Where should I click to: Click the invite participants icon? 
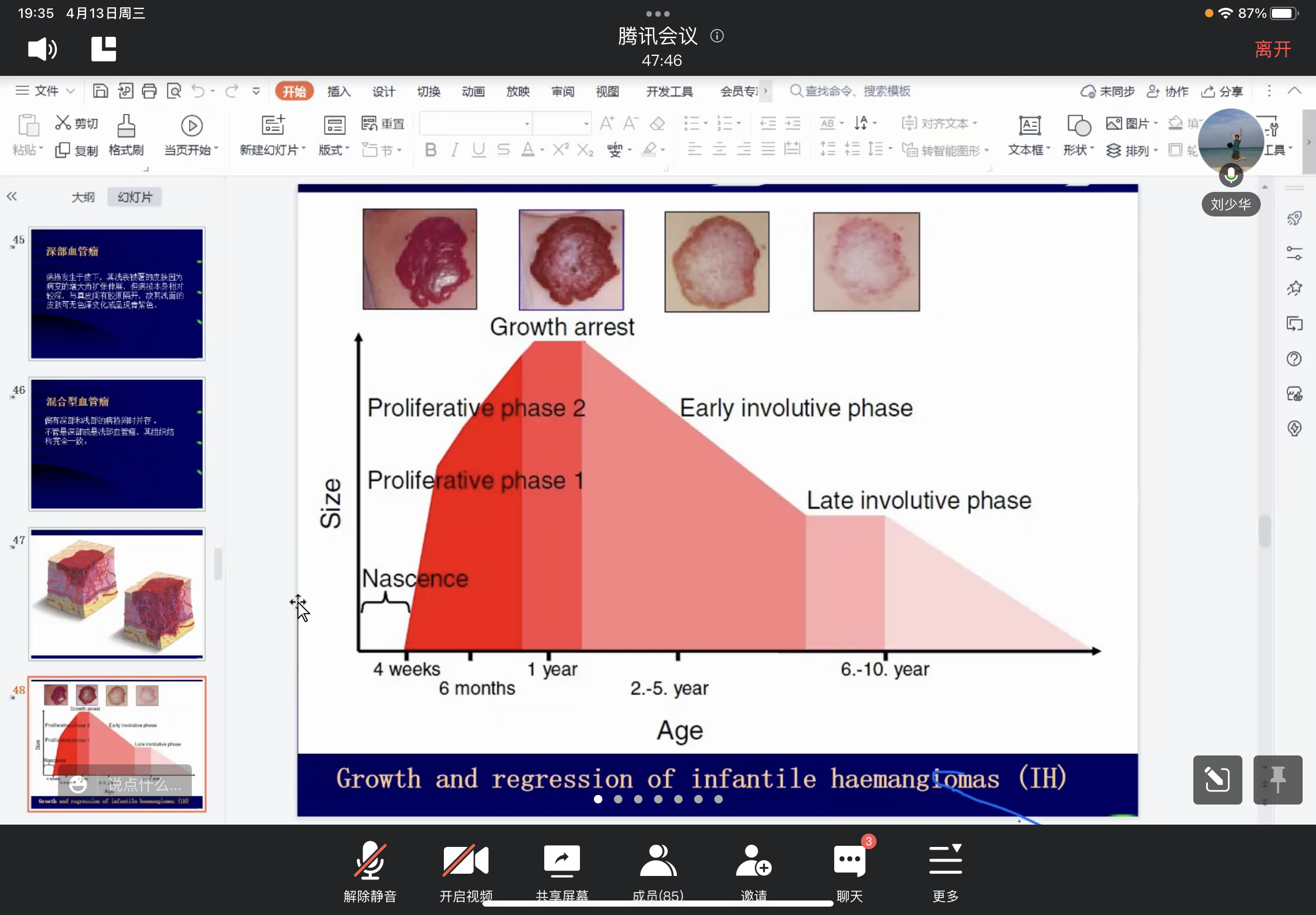tap(753, 860)
